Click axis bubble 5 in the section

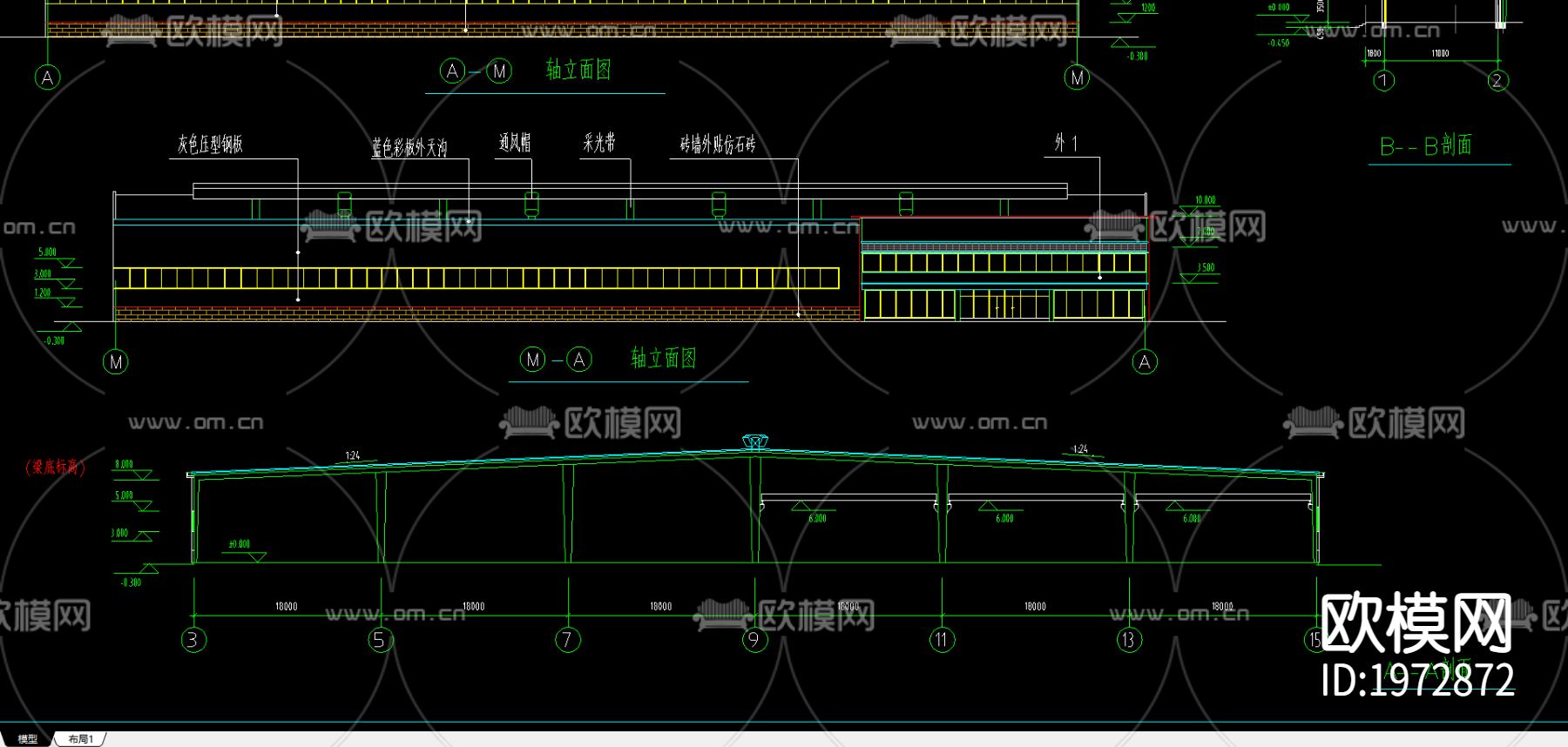pos(380,641)
